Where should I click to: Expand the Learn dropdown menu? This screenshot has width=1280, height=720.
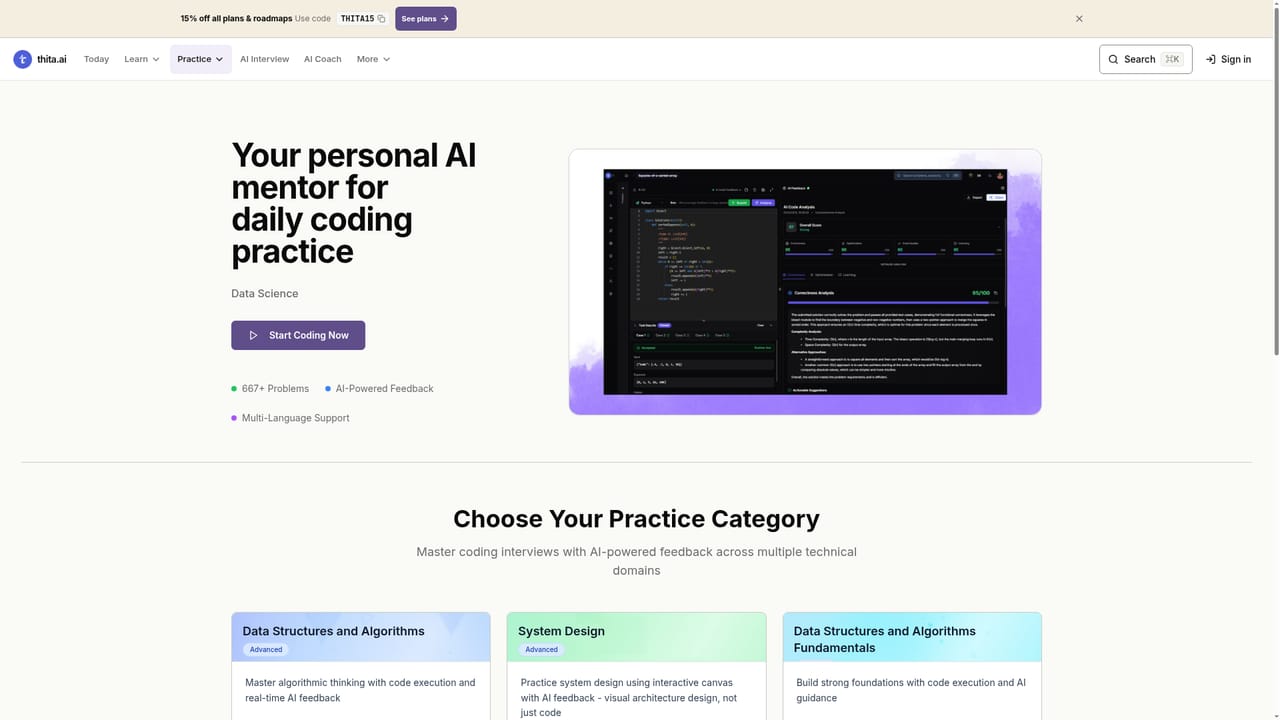(x=142, y=59)
